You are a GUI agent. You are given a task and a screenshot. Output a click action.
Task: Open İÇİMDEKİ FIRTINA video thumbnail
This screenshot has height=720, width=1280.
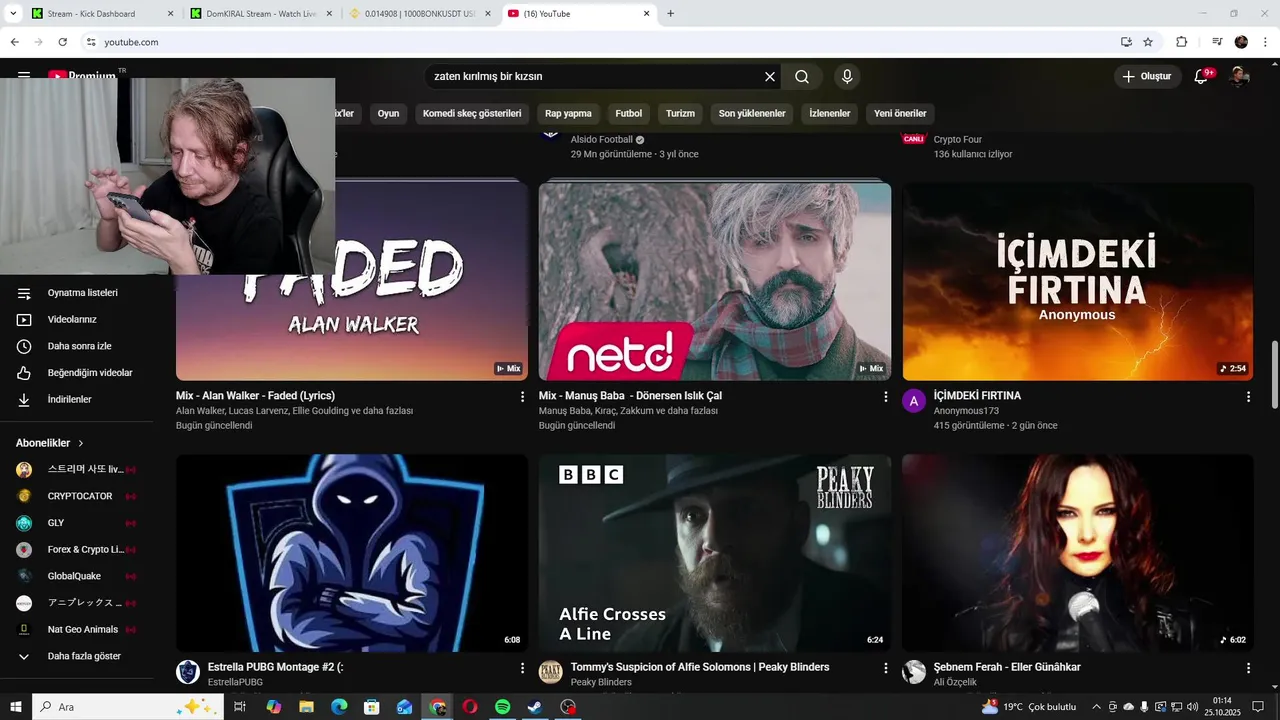(1077, 281)
